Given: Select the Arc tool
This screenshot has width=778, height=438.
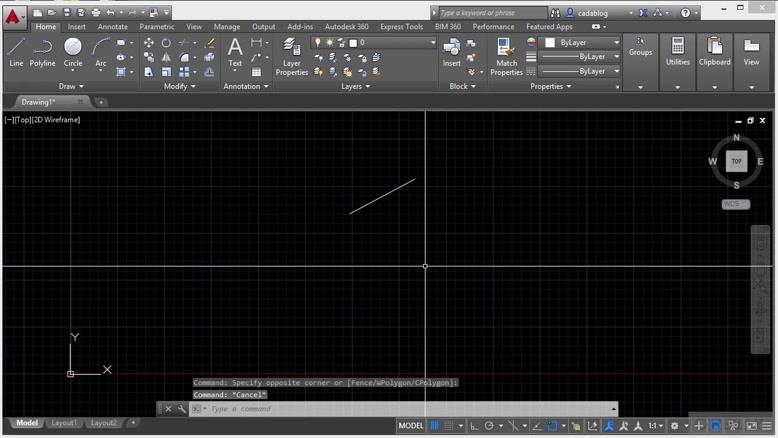Looking at the screenshot, I should (101, 53).
